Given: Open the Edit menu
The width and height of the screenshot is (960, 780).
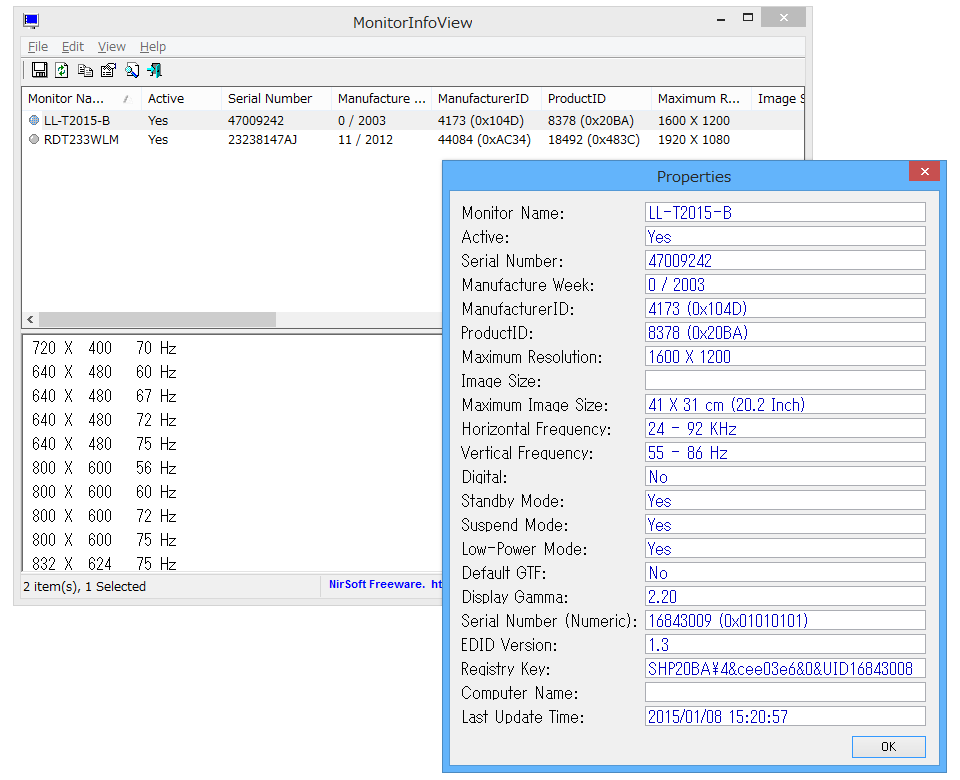Looking at the screenshot, I should (72, 46).
